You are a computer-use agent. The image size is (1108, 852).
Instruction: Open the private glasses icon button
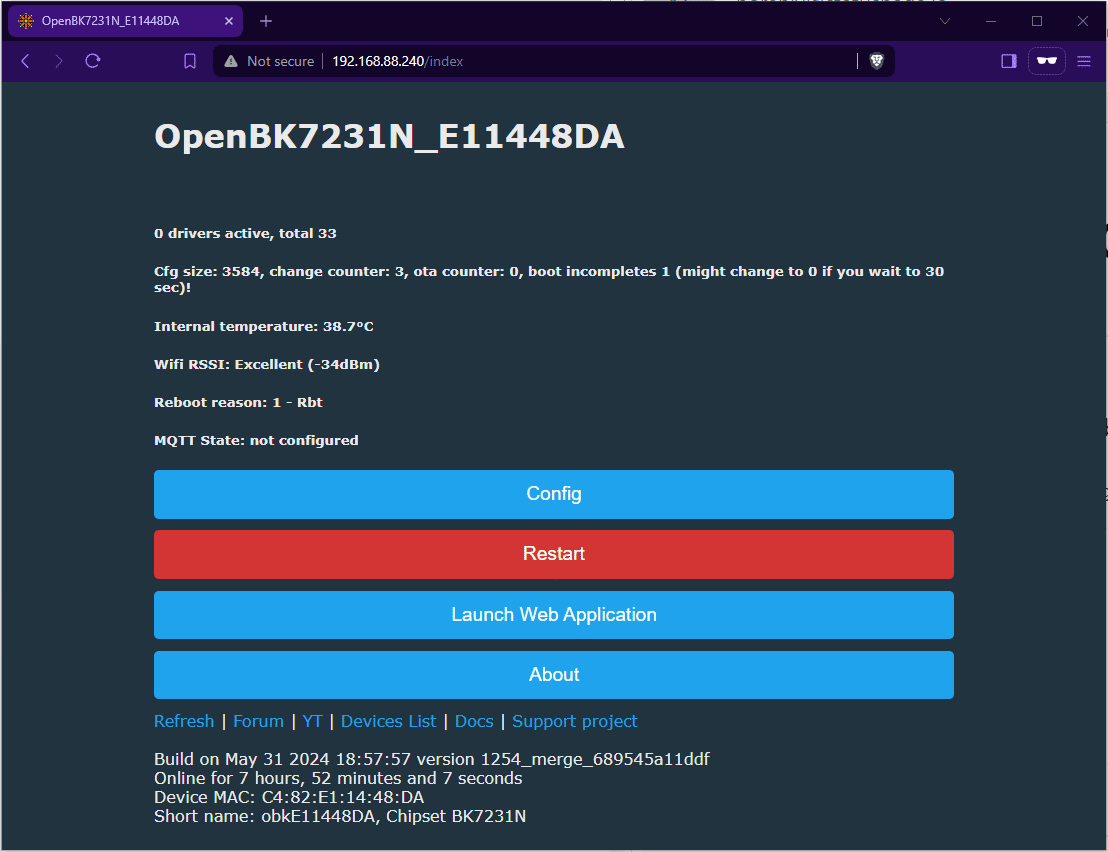pos(1047,61)
